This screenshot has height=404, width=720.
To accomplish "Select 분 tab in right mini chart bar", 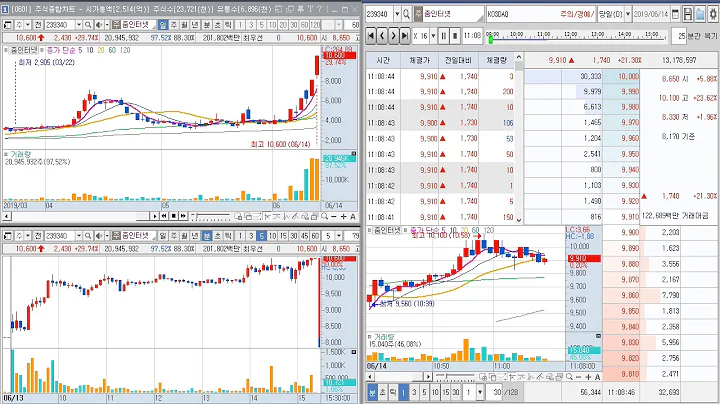I will [372, 393].
